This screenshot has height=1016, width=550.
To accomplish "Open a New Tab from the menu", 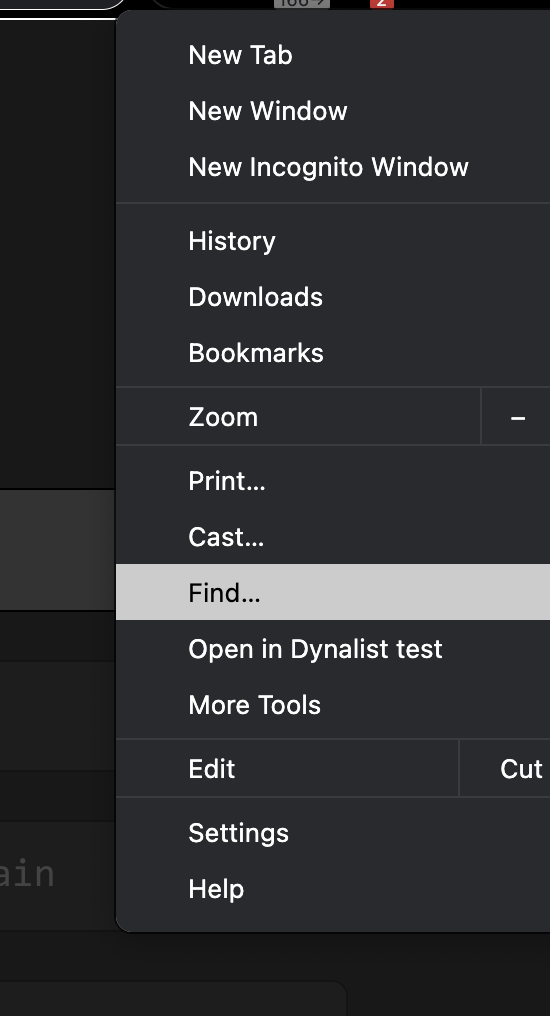I will [x=333, y=56].
